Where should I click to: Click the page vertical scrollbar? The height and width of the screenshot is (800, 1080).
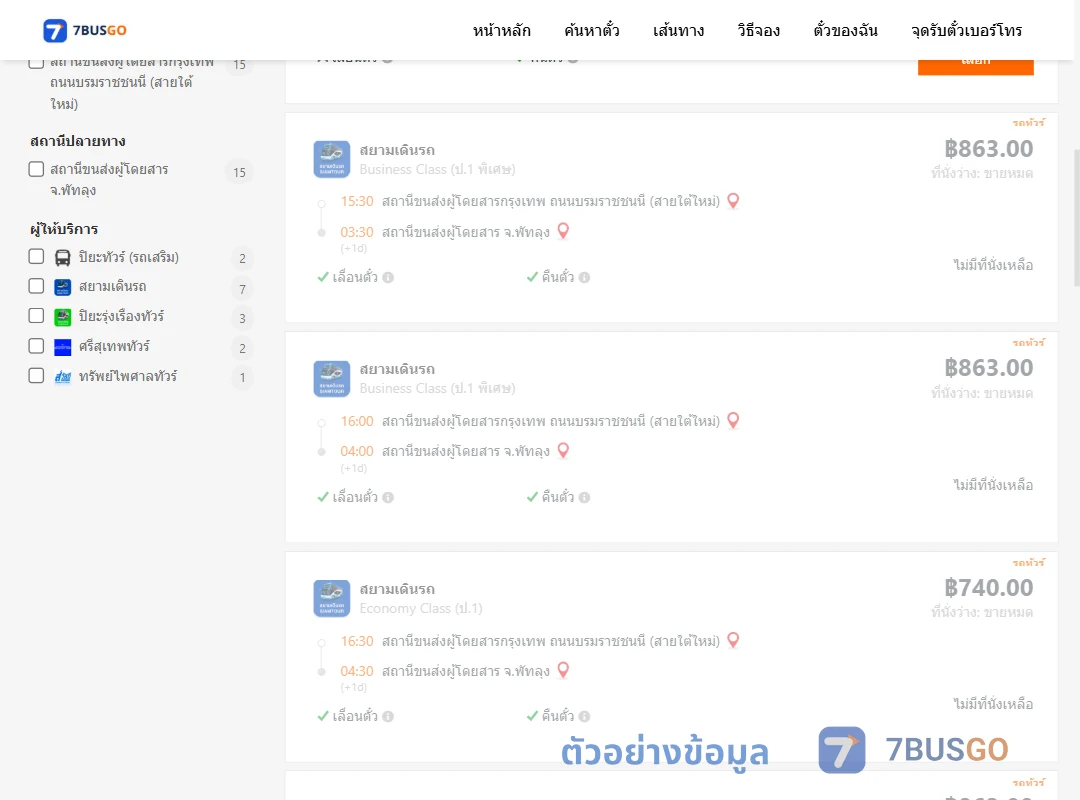coord(1077,217)
